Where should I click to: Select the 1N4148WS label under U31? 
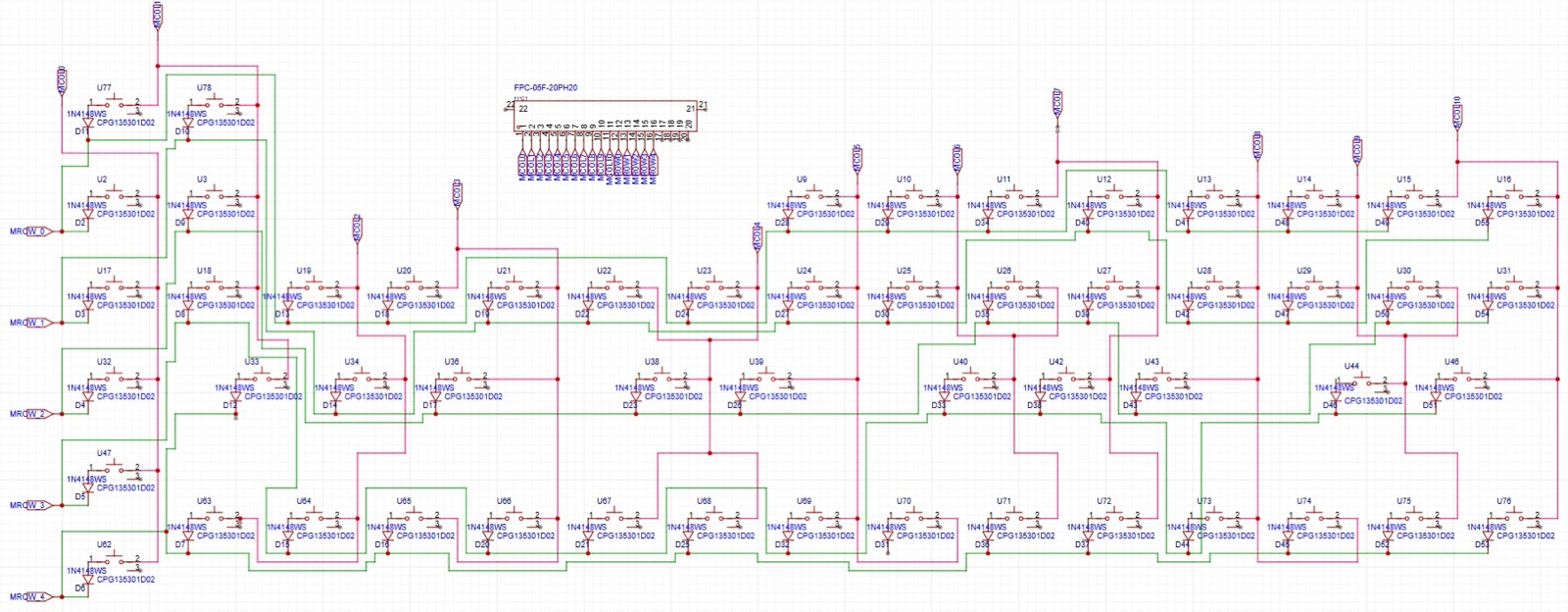[1486, 296]
